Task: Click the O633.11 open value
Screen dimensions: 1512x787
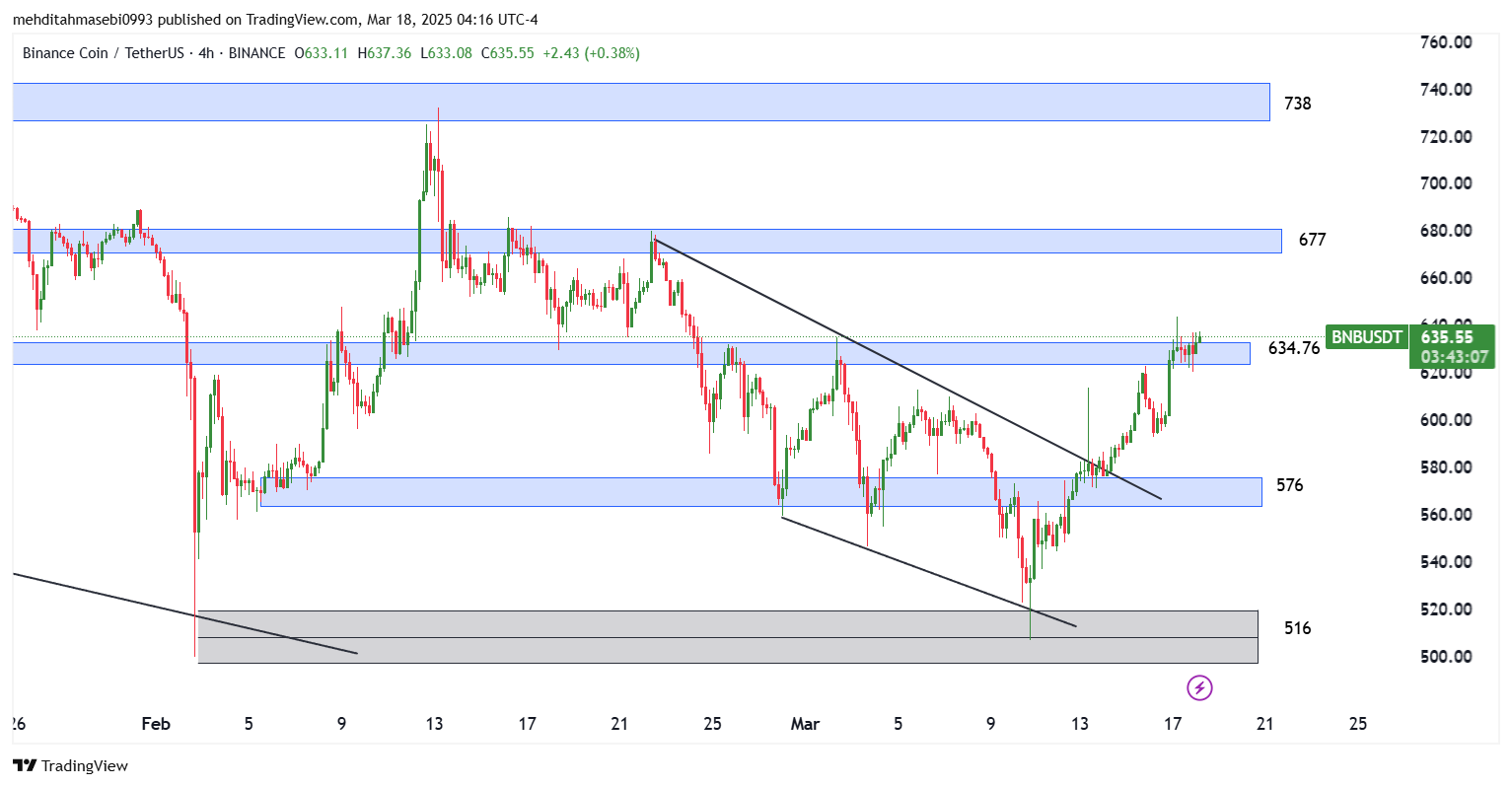Action: coord(322,53)
